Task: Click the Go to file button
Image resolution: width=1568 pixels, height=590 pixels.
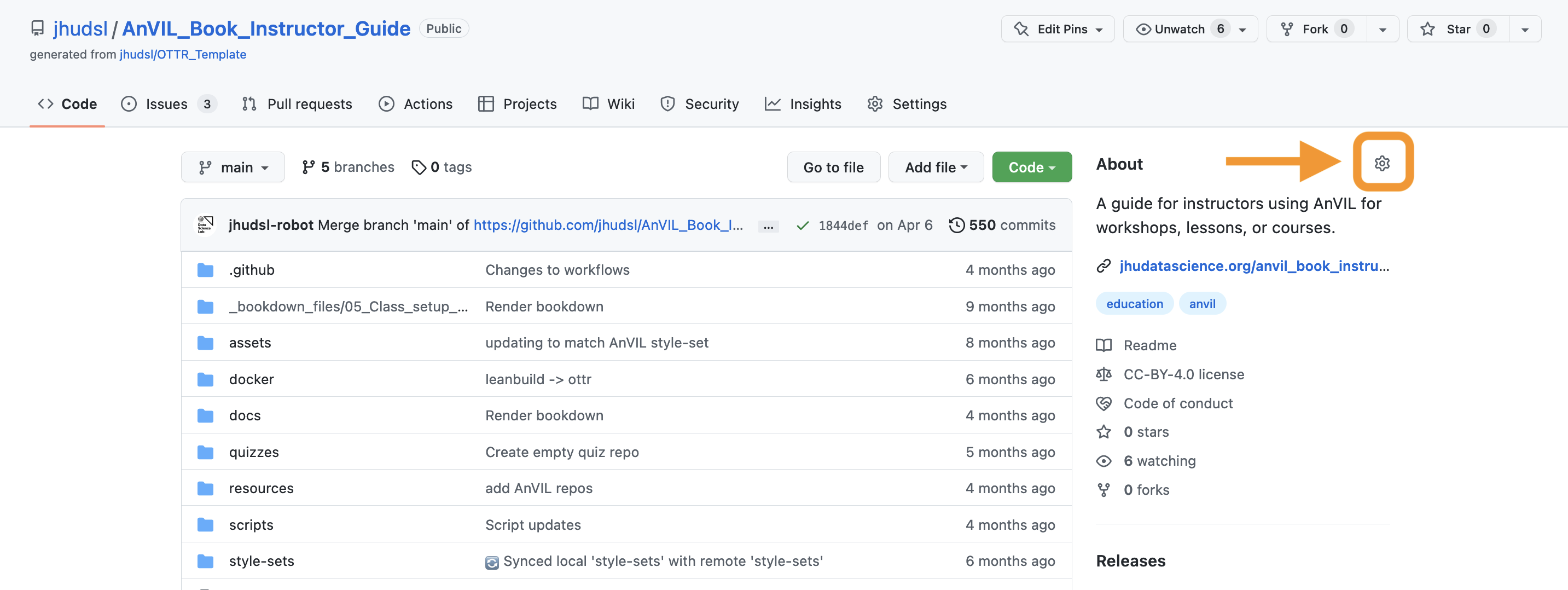Action: click(x=833, y=167)
